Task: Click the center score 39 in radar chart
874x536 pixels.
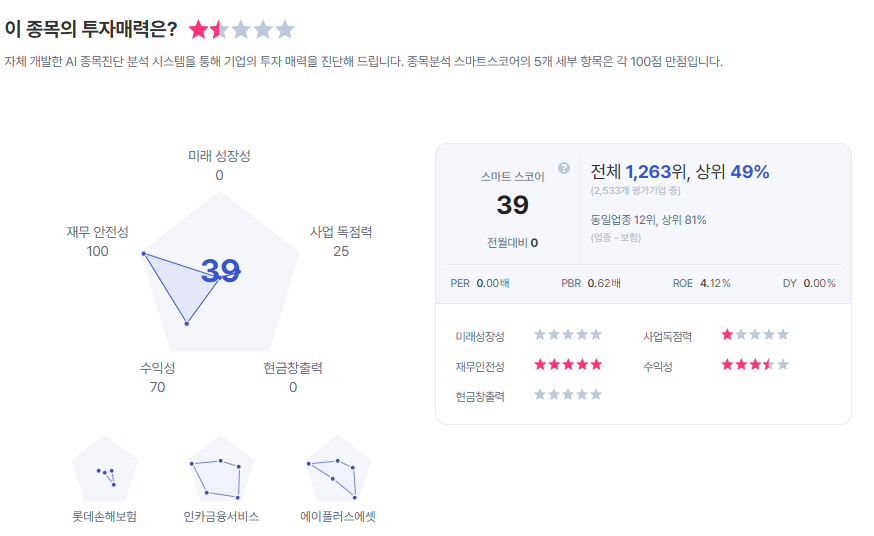Action: coord(220,271)
